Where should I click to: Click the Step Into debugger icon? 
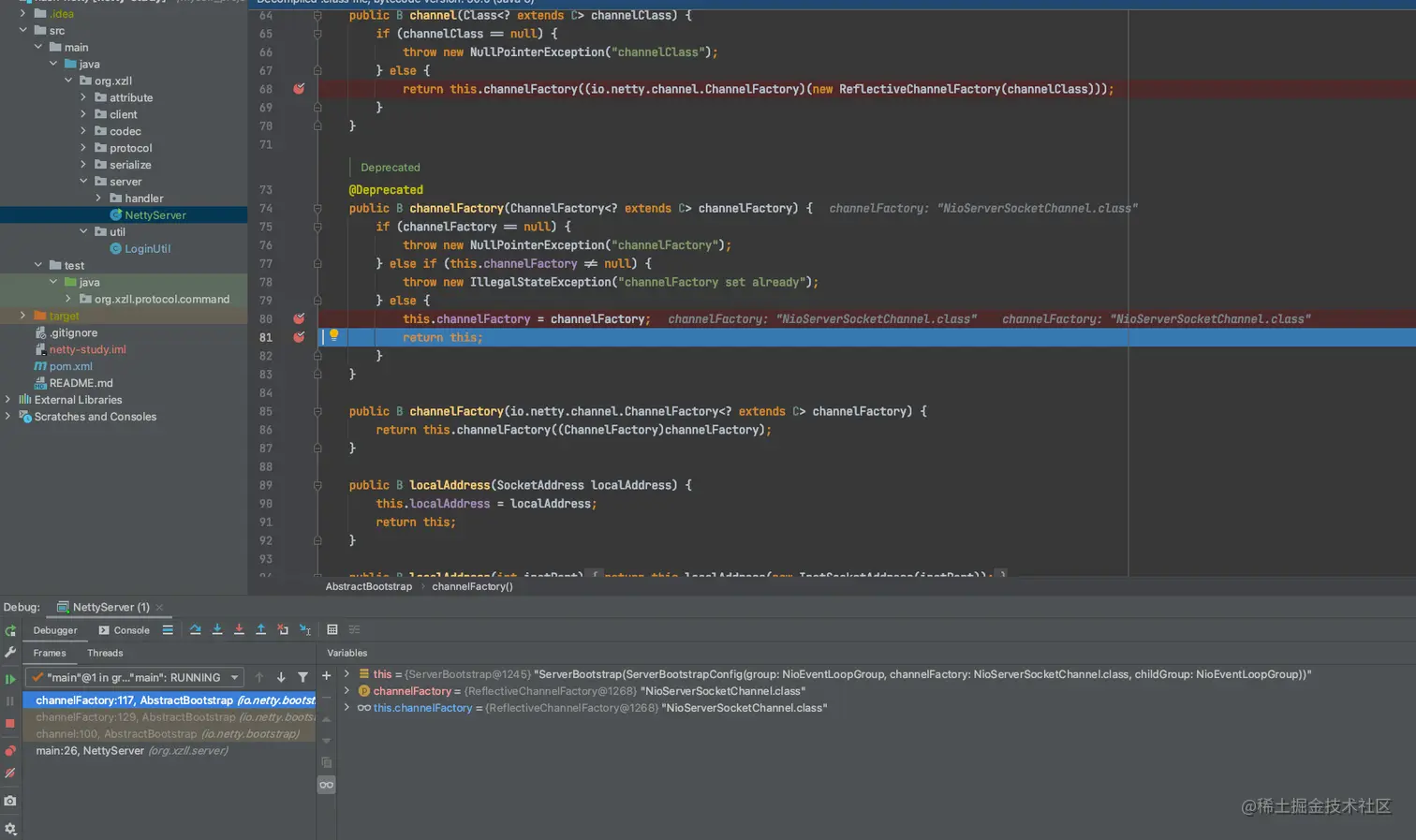point(217,630)
